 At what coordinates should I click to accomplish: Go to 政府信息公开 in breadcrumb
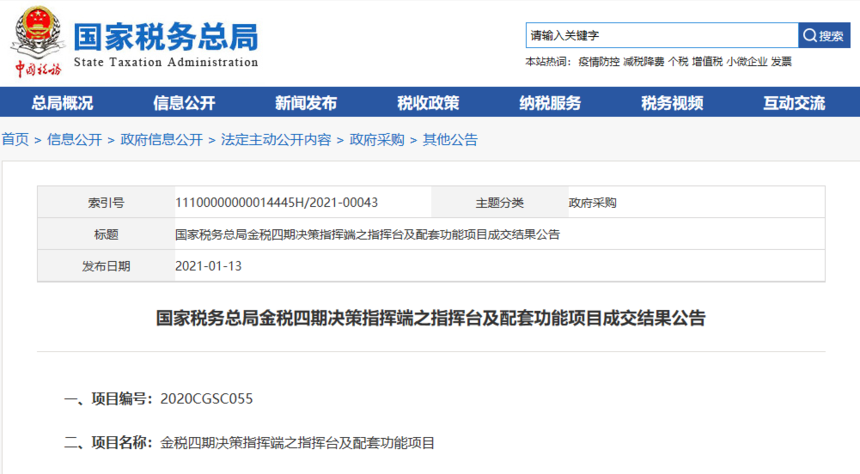pos(162,139)
